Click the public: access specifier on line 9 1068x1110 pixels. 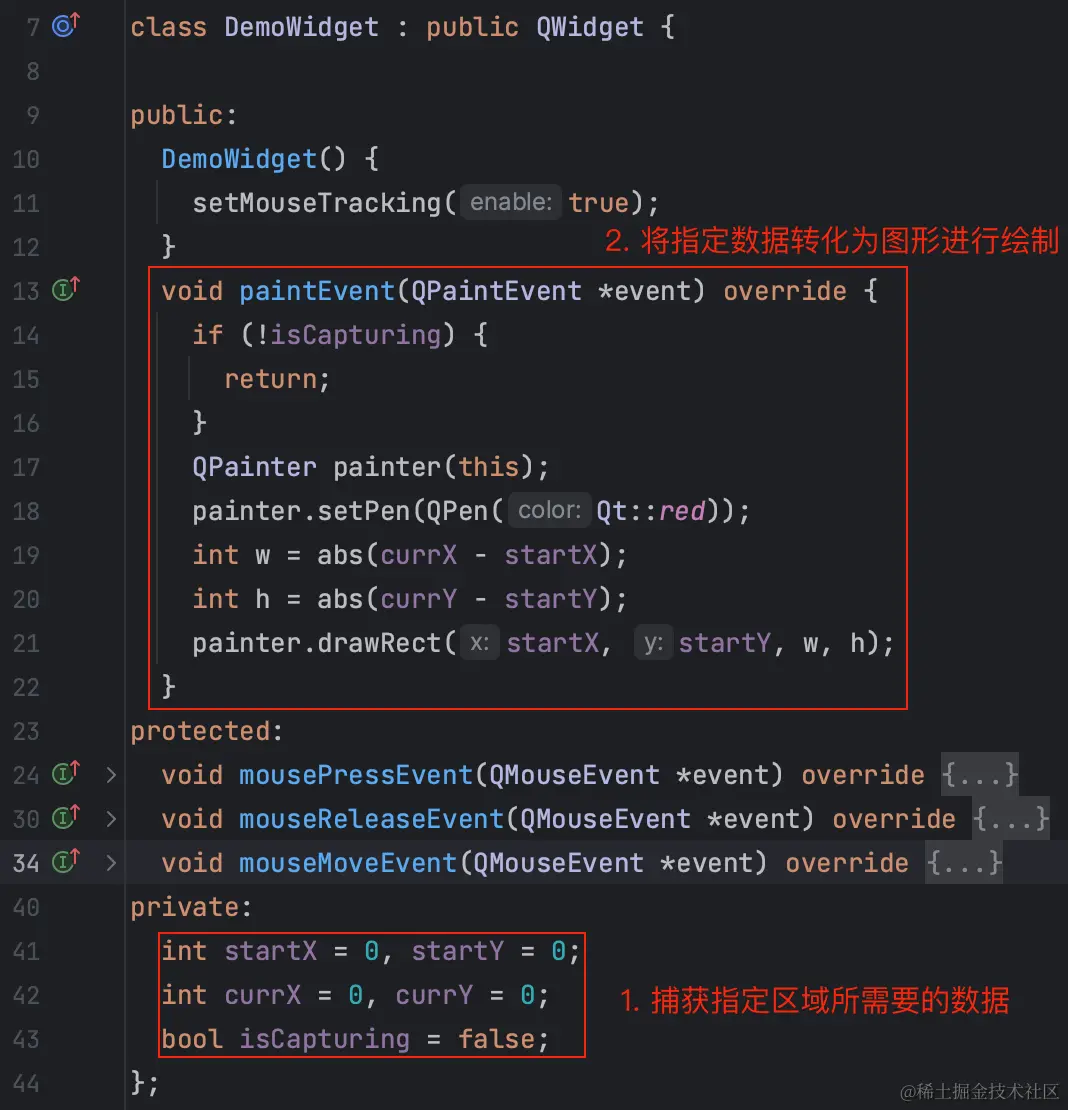(x=183, y=115)
